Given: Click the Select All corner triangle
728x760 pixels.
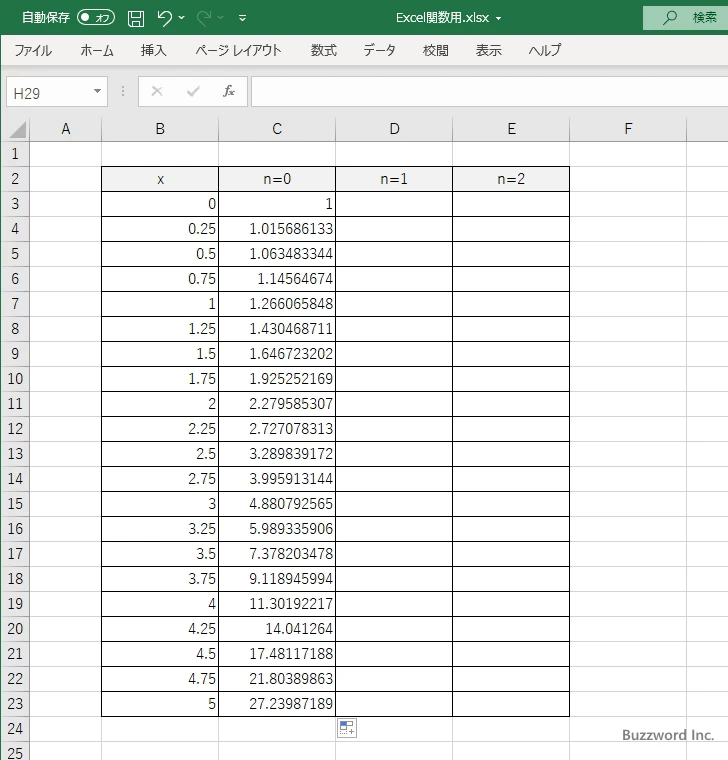Looking at the screenshot, I should coord(17,129).
